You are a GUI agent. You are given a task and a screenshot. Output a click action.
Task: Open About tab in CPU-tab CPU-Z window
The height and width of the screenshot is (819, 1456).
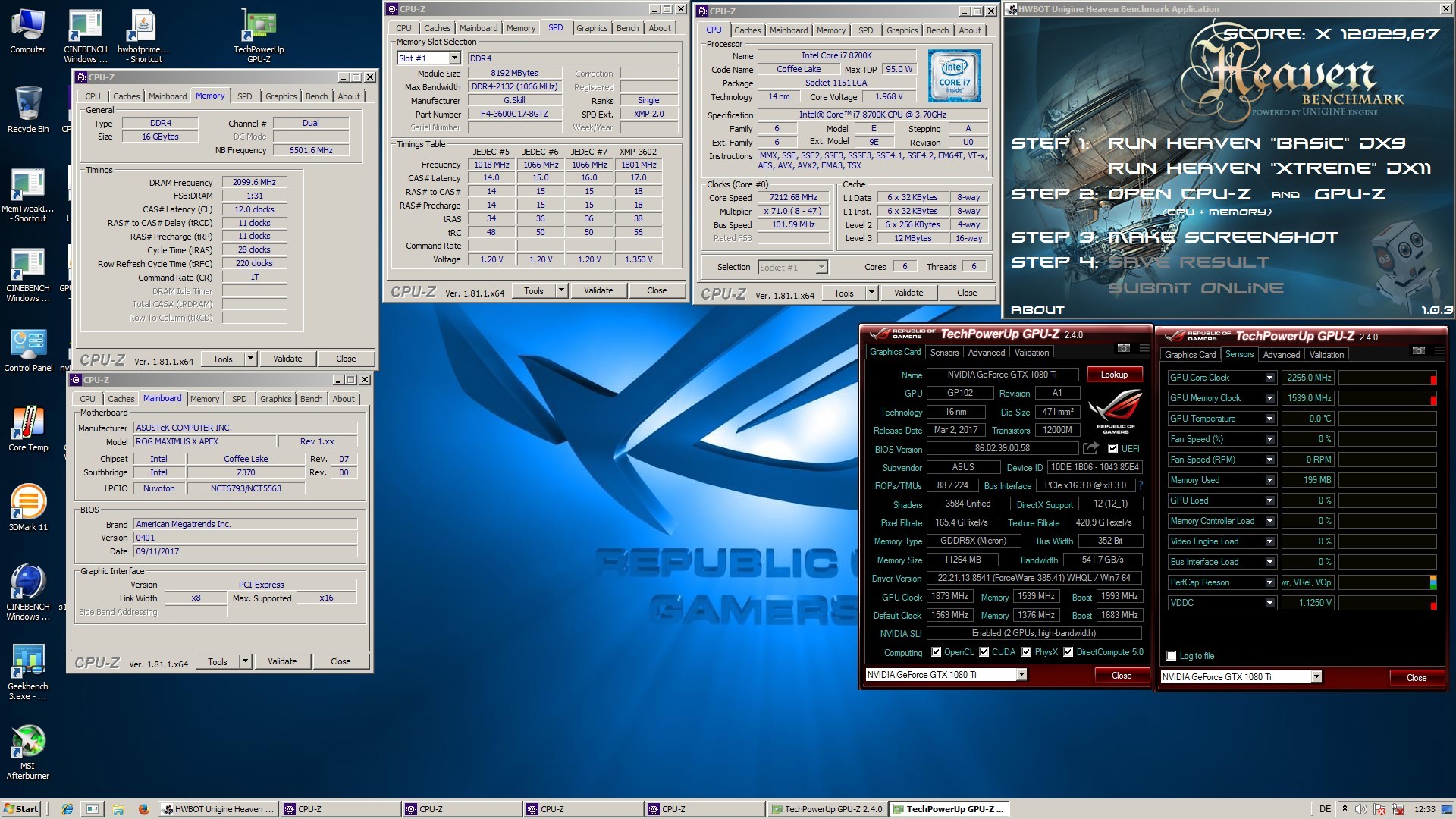(969, 30)
